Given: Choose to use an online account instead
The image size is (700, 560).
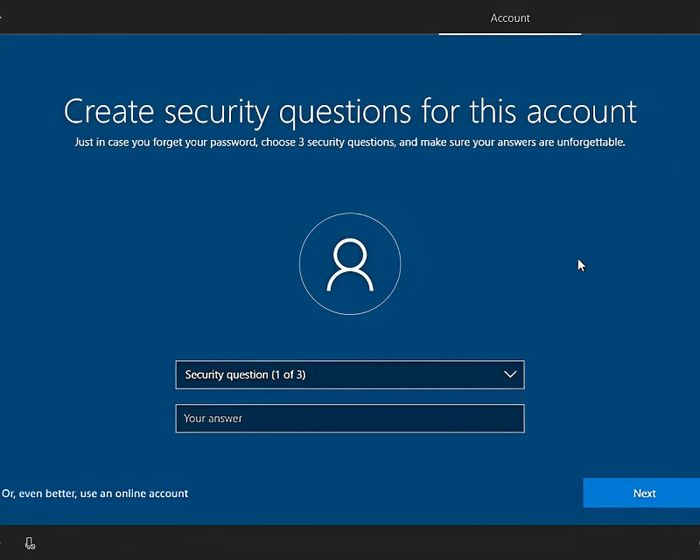Looking at the screenshot, I should (95, 493).
